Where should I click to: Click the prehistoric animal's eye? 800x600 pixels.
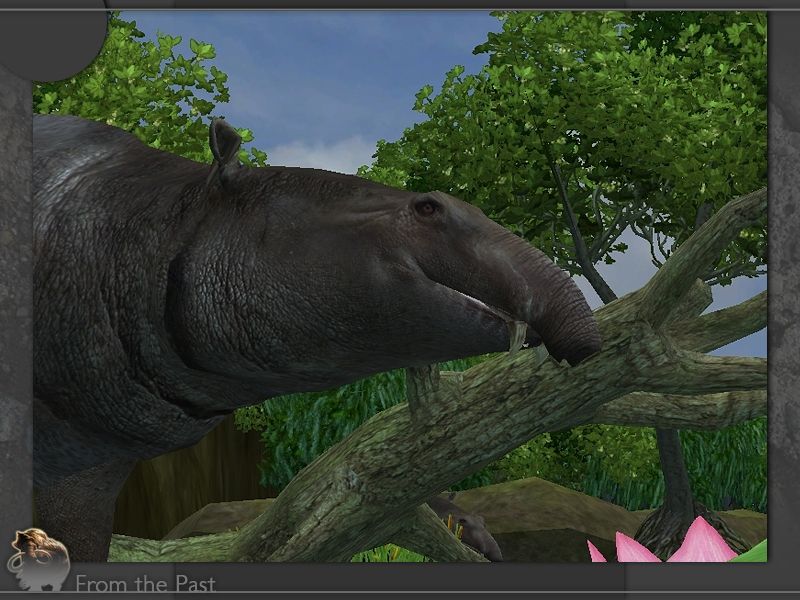click(x=427, y=207)
